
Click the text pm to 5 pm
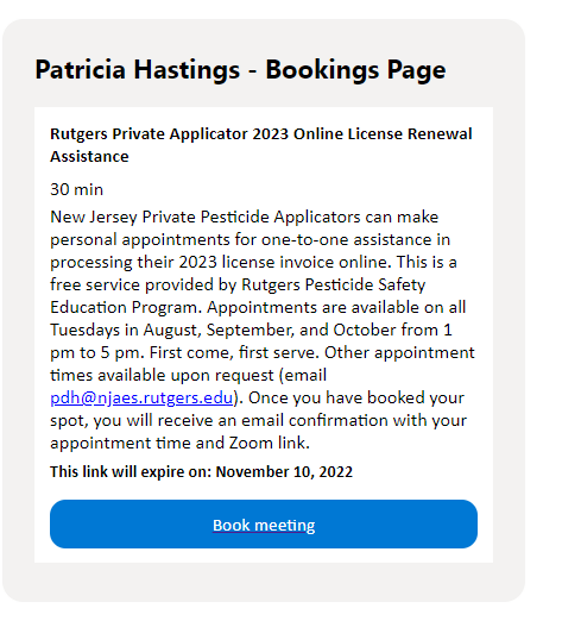[x=97, y=352]
